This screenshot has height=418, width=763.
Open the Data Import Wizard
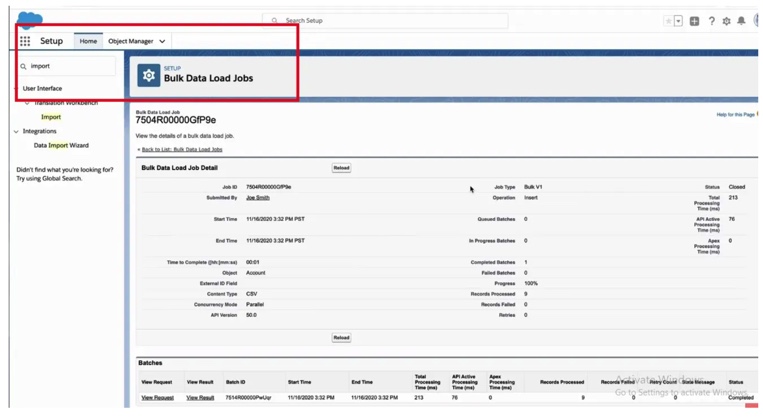61,145
